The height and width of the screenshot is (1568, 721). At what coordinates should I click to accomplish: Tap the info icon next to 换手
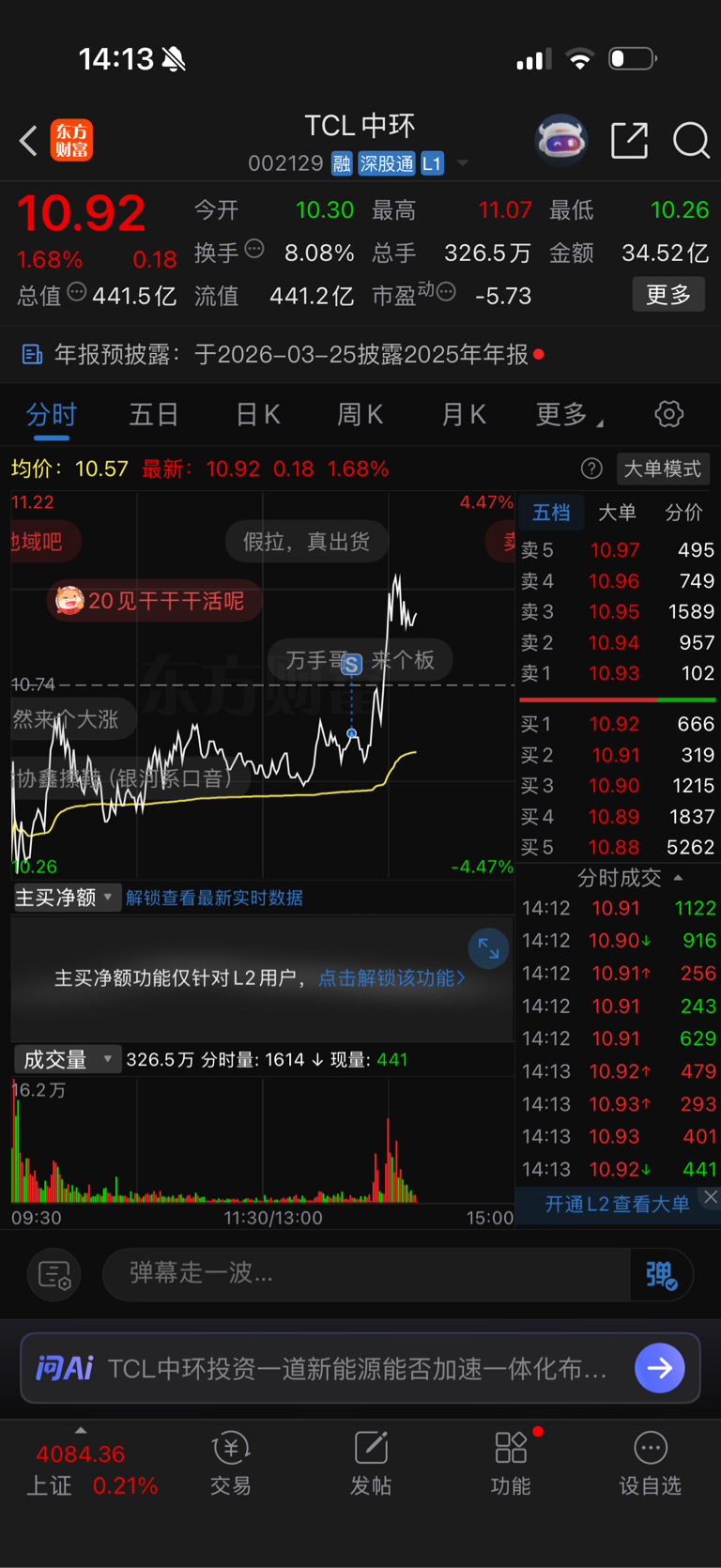coord(254,249)
